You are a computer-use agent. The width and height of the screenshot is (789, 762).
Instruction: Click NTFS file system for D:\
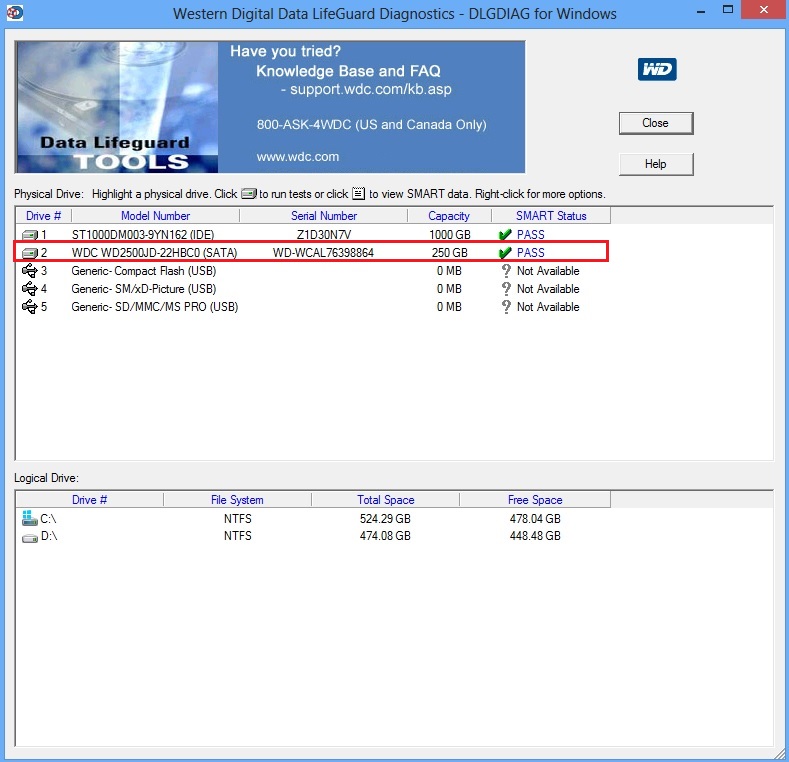pos(238,536)
